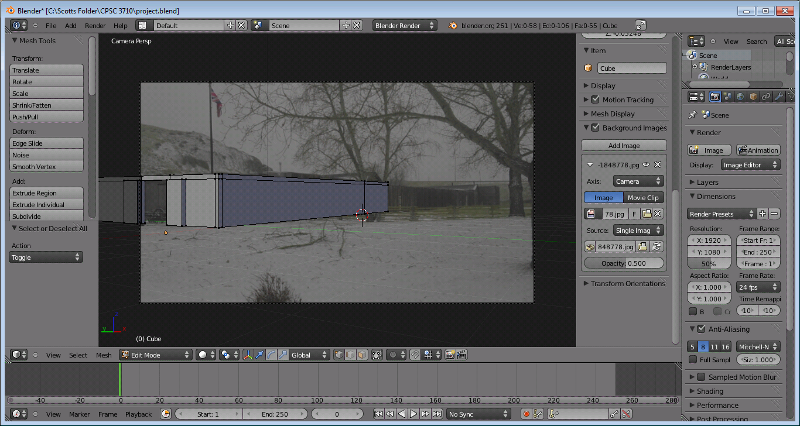Image resolution: width=800 pixels, height=426 pixels.
Task: Click the screen layout browse icon beside Default
Action: click(143, 25)
